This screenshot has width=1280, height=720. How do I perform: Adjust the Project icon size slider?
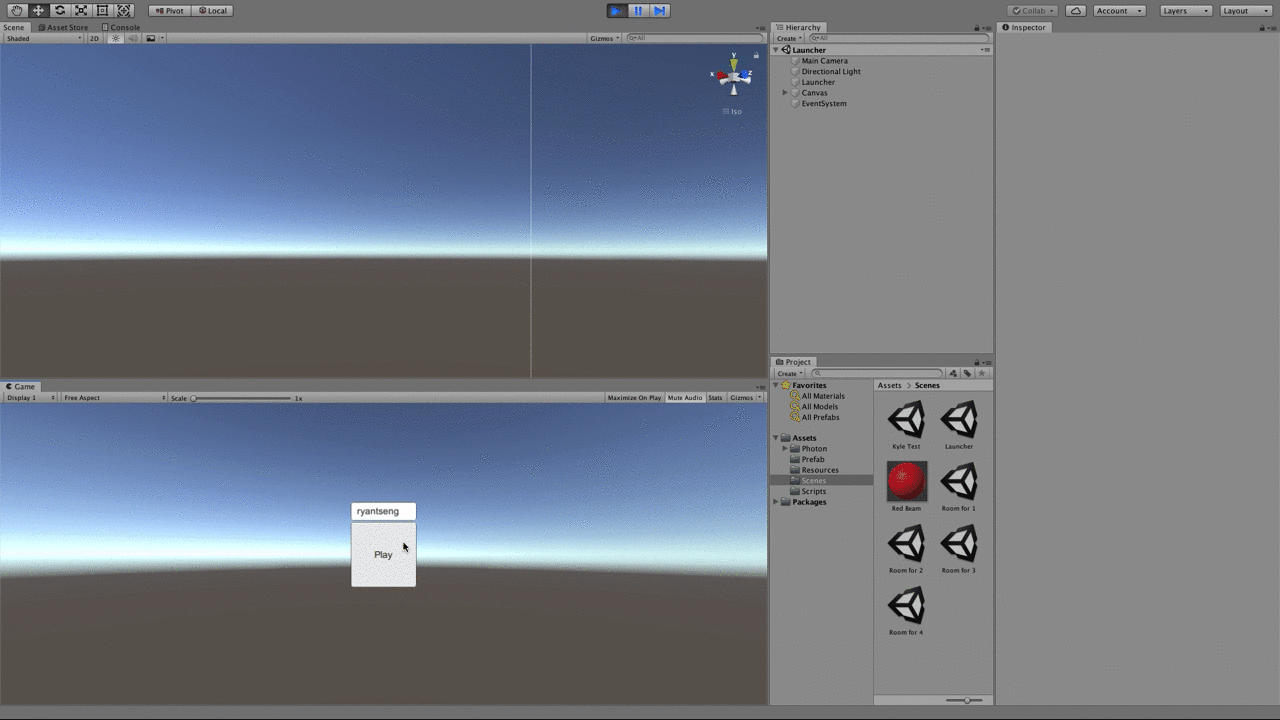965,700
